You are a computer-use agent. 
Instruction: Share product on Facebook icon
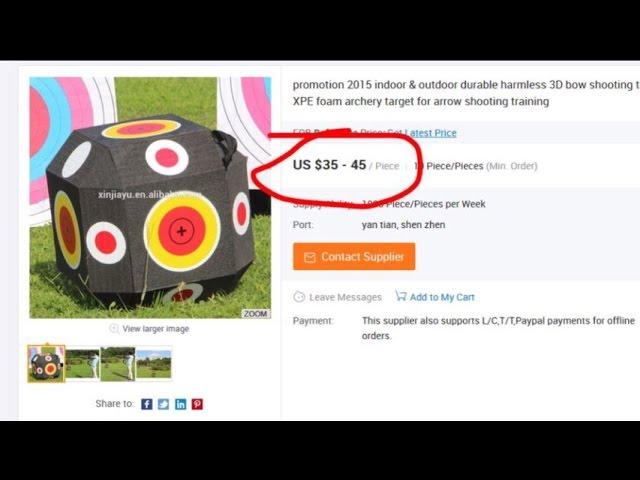[x=147, y=404]
